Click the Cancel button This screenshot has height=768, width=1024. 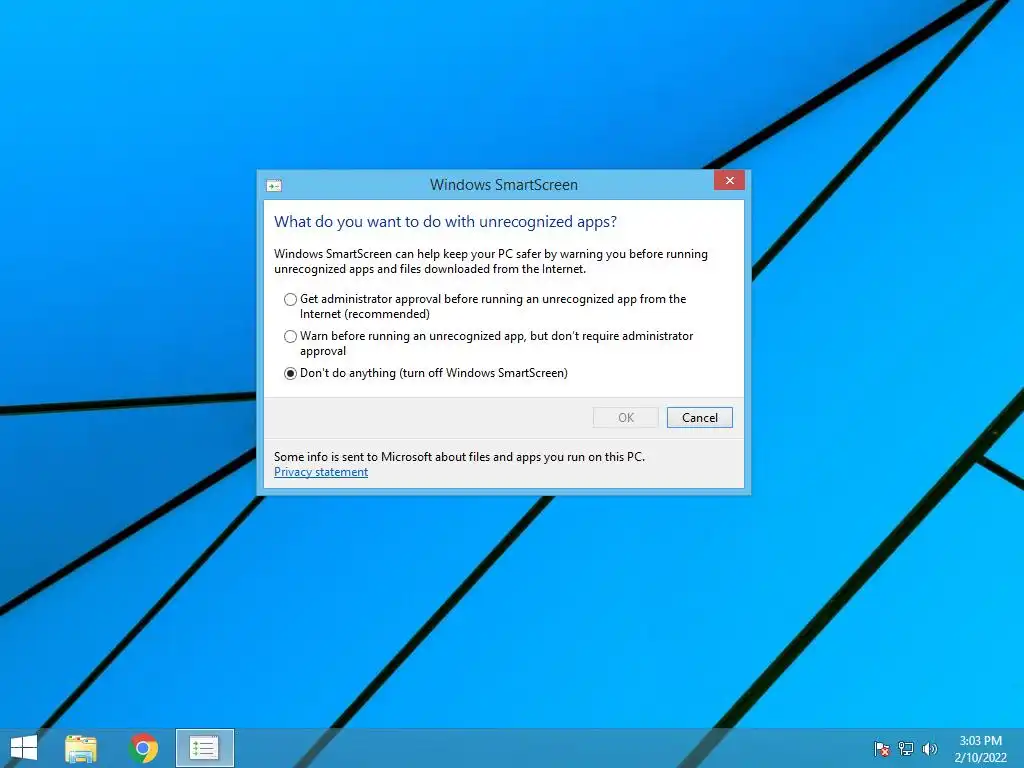[699, 418]
